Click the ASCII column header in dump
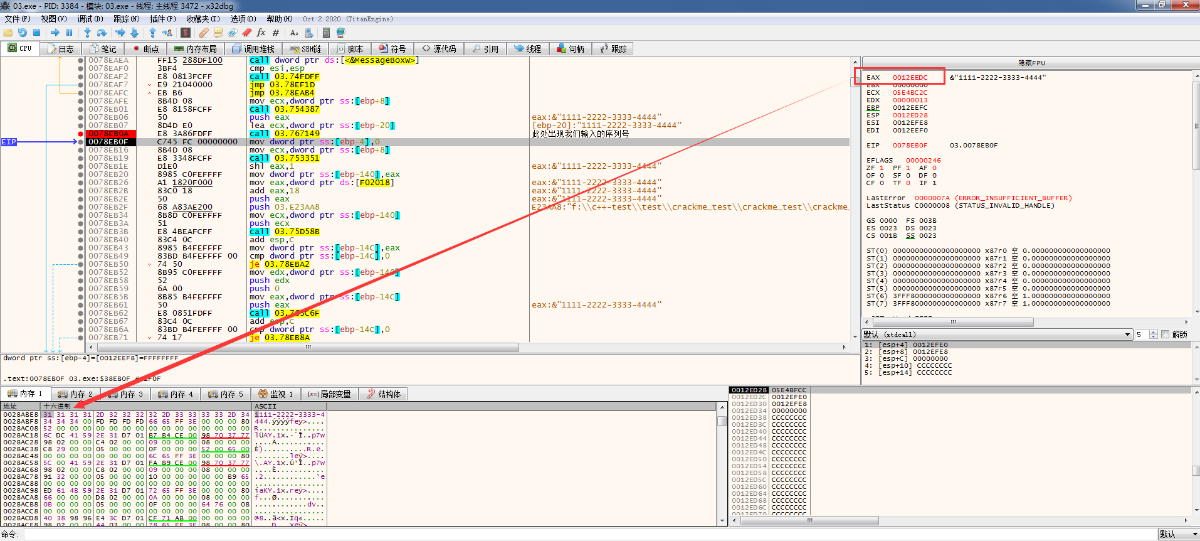This screenshot has height=541, width=1200. [289, 406]
